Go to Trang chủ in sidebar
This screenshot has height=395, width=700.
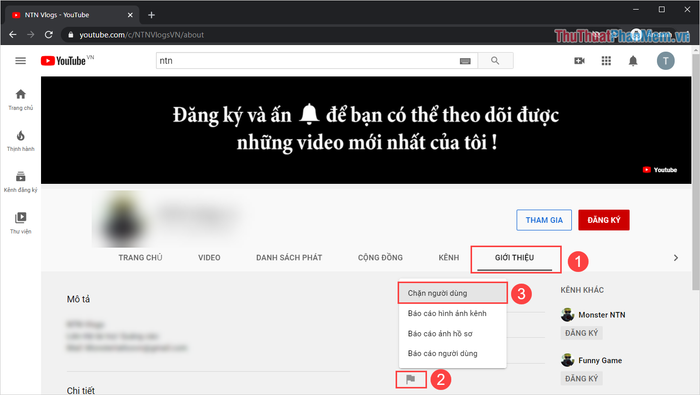(21, 100)
